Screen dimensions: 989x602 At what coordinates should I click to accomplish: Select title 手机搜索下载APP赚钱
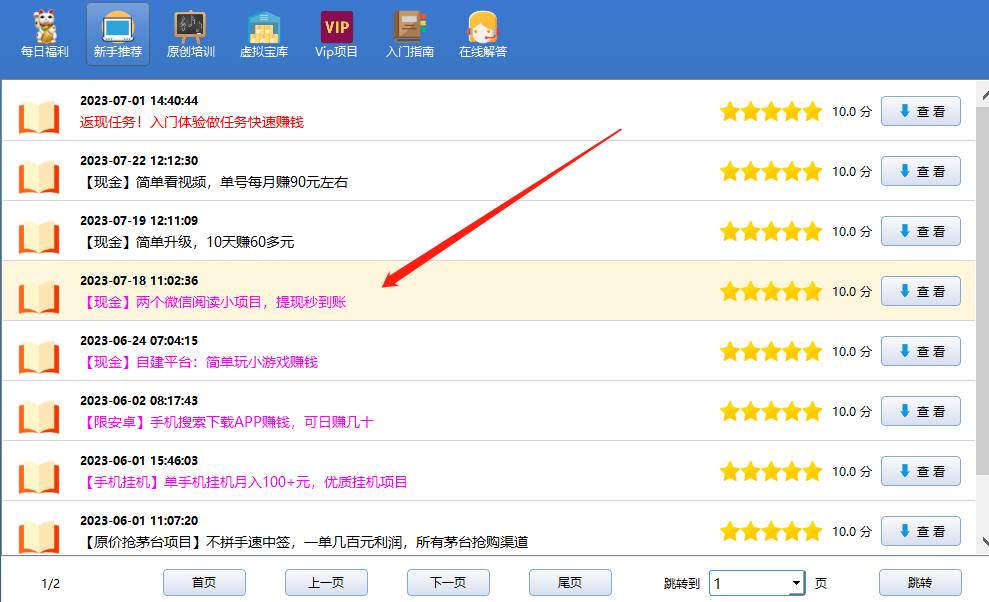coord(226,422)
